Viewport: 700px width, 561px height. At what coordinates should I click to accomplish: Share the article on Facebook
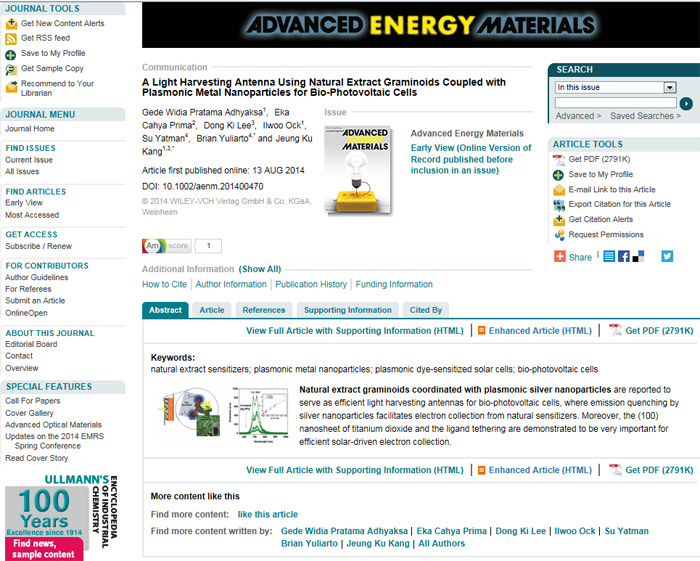[x=624, y=256]
